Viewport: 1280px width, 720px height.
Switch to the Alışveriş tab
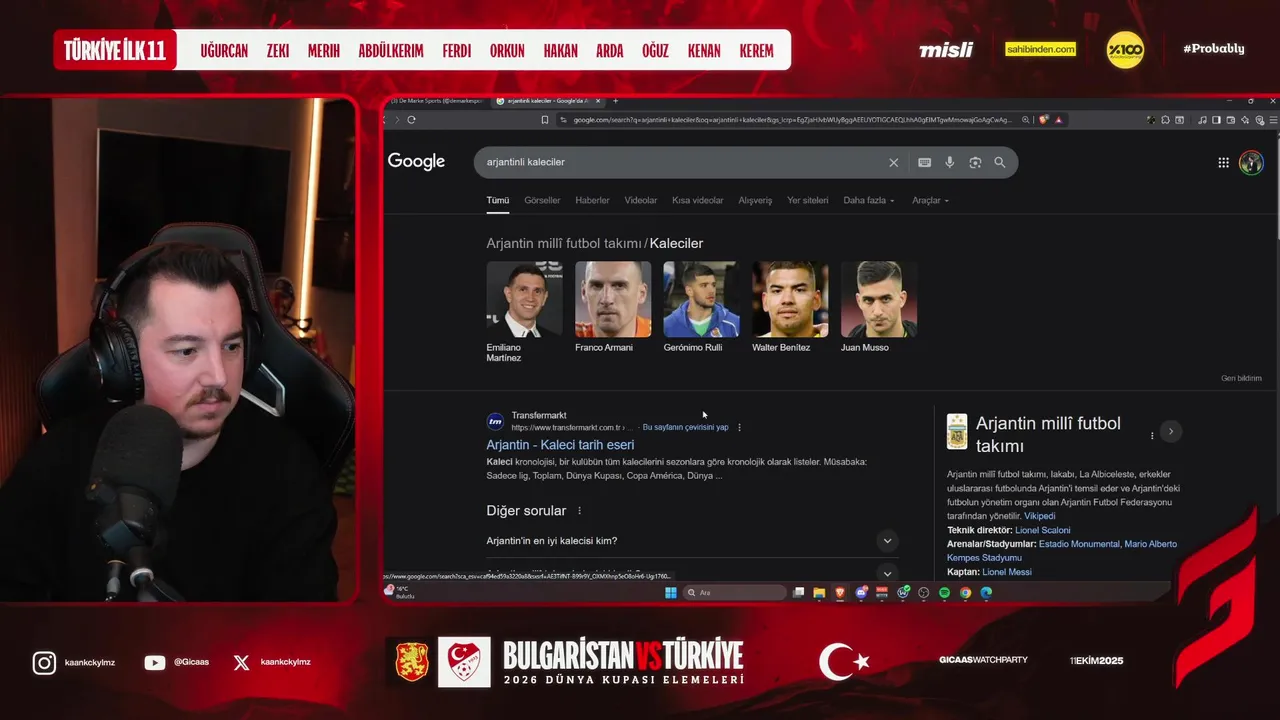(x=755, y=200)
